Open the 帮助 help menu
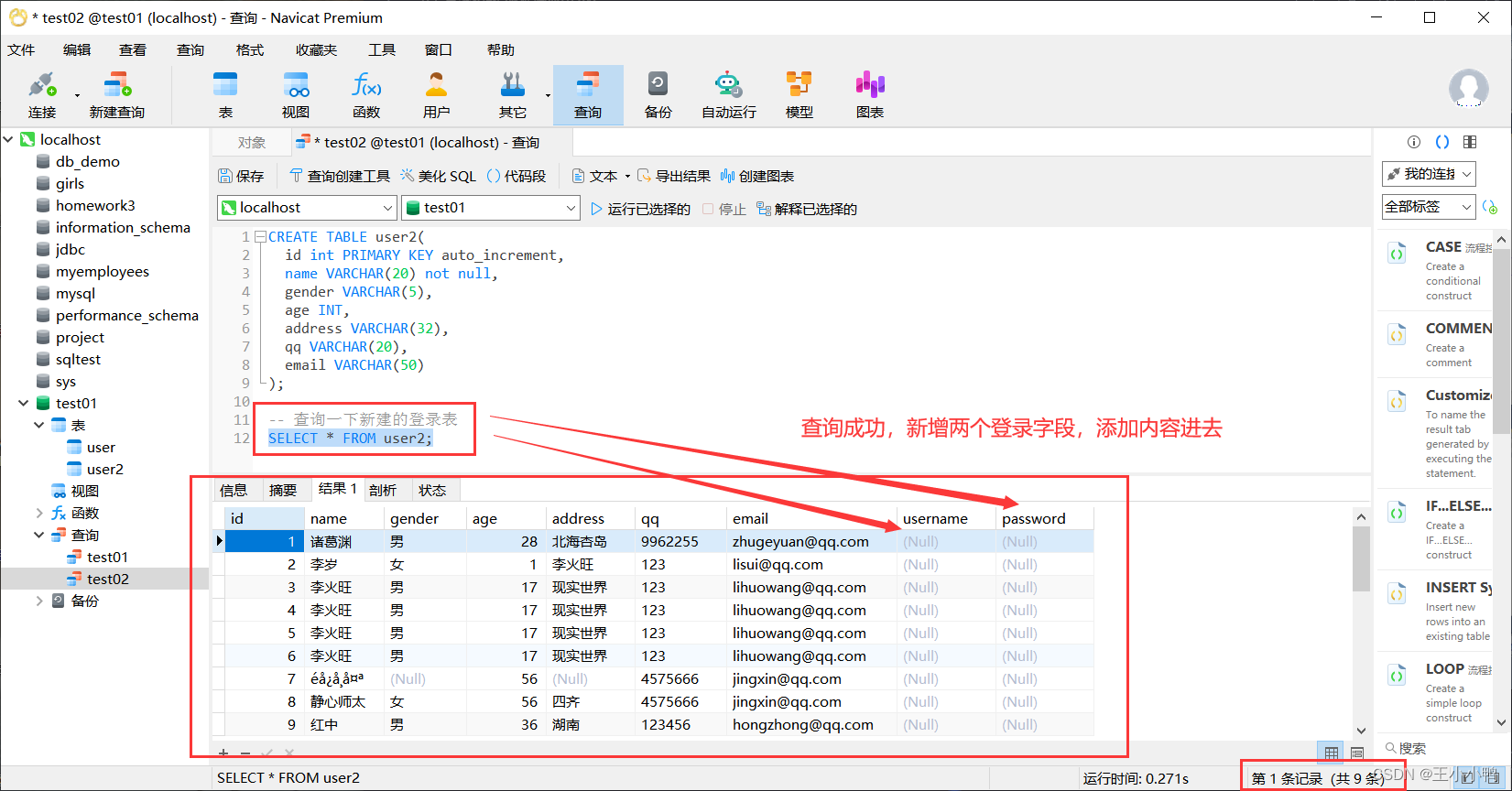Screen dimensions: 1512x791 [501, 49]
